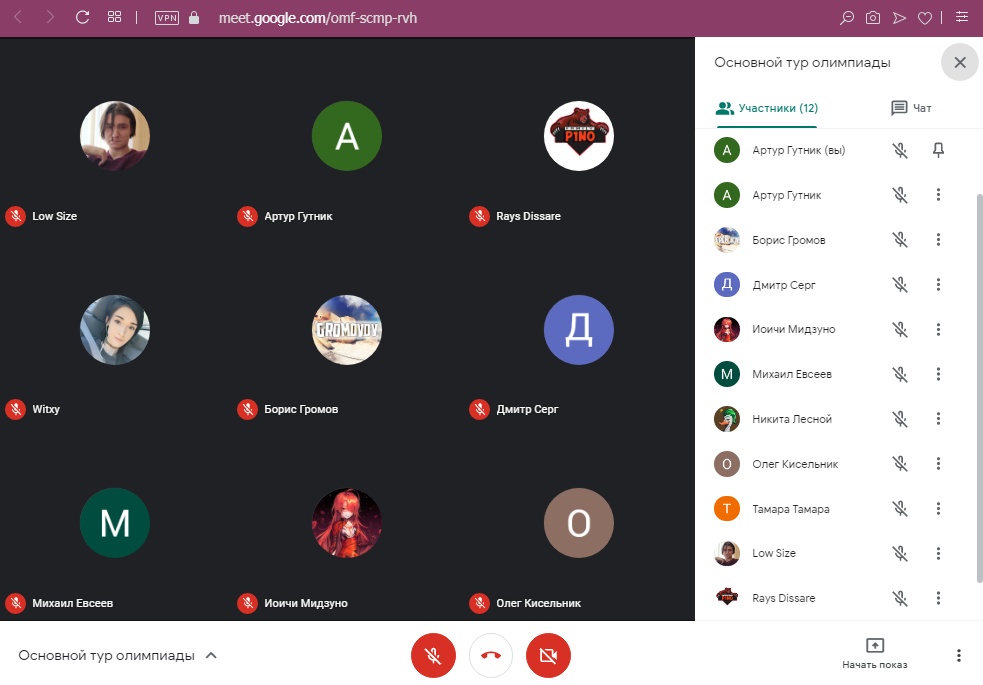Click the lock icon in the address bar
This screenshot has width=983, height=685.
[194, 18]
